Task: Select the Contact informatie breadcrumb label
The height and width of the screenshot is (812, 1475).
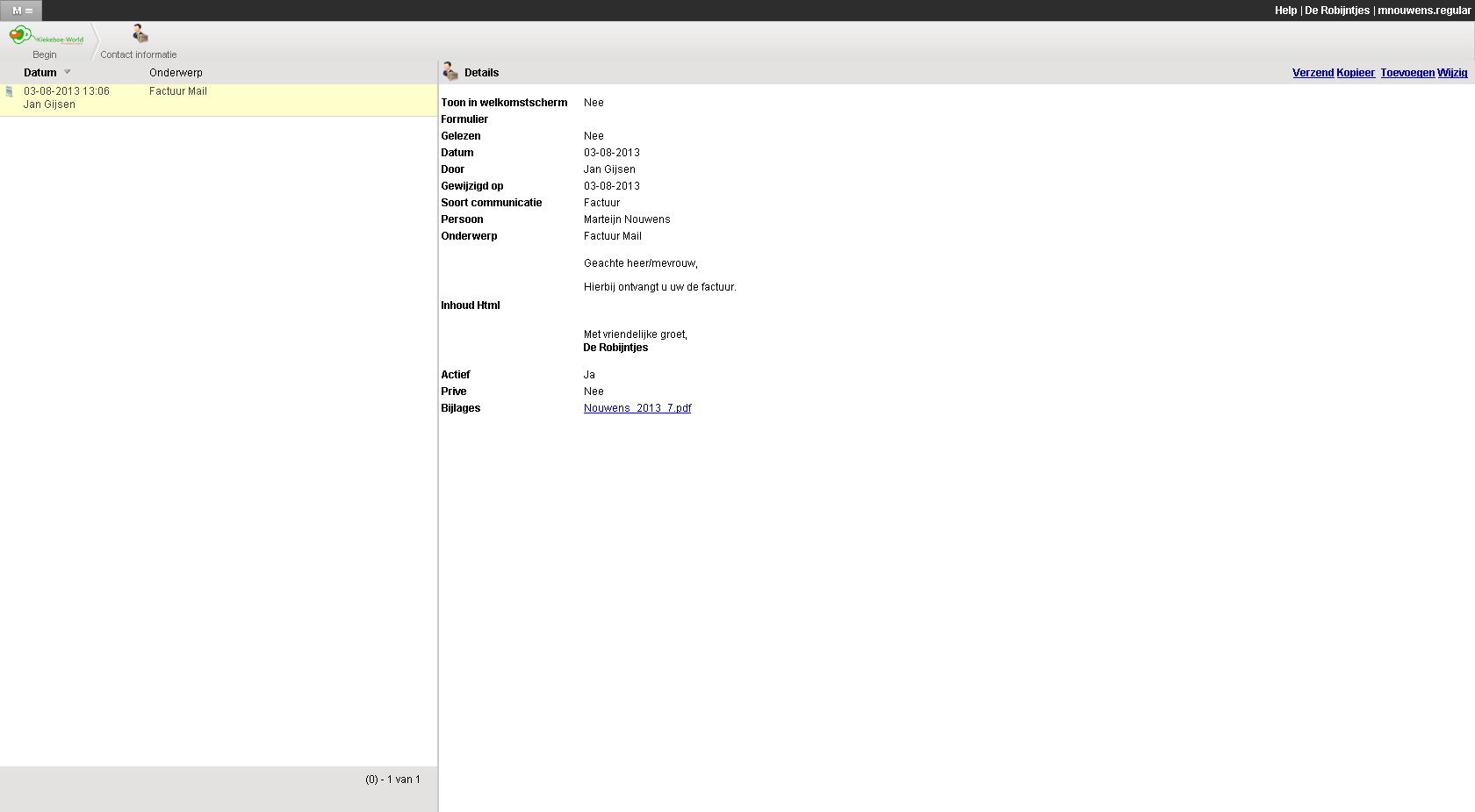Action: pos(138,54)
